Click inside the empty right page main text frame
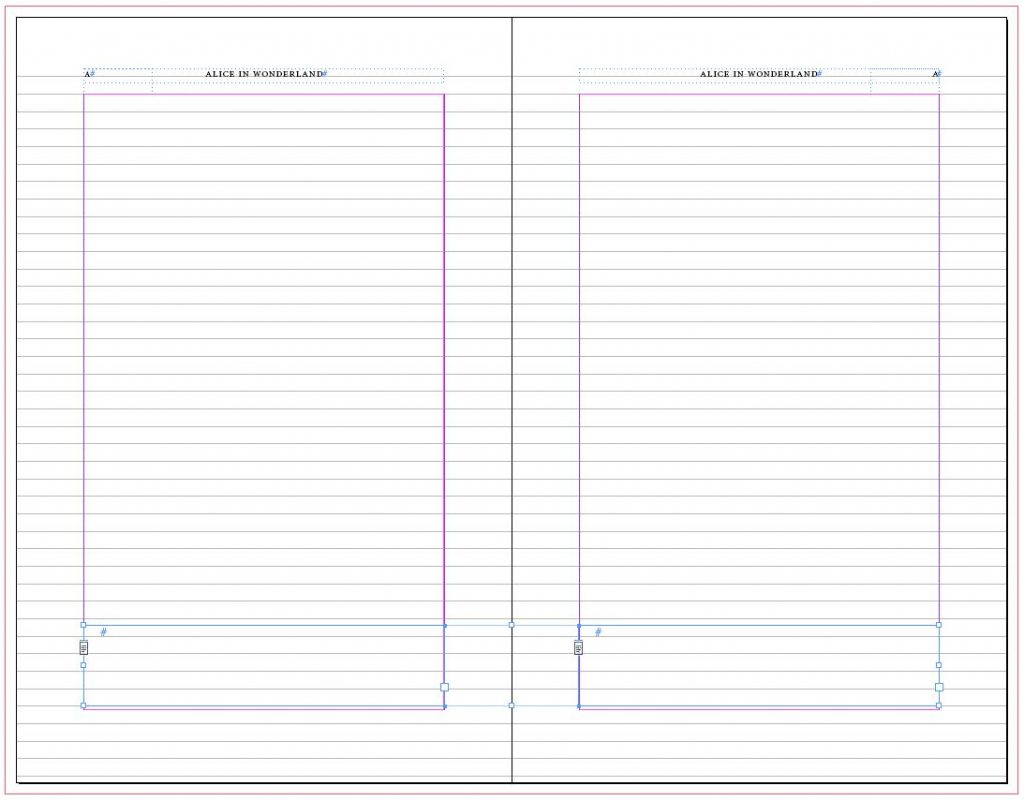 [758, 350]
